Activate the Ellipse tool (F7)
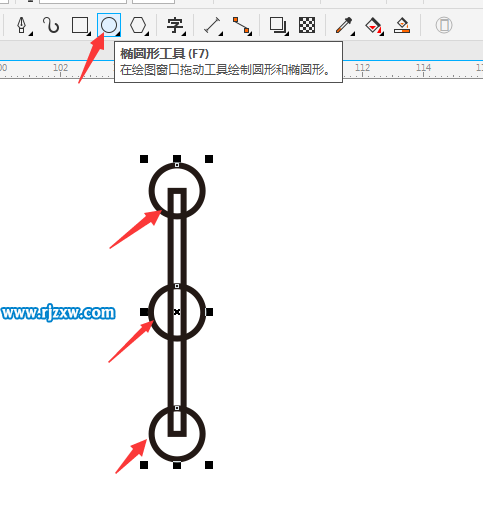This screenshot has height=506, width=483. click(x=109, y=25)
